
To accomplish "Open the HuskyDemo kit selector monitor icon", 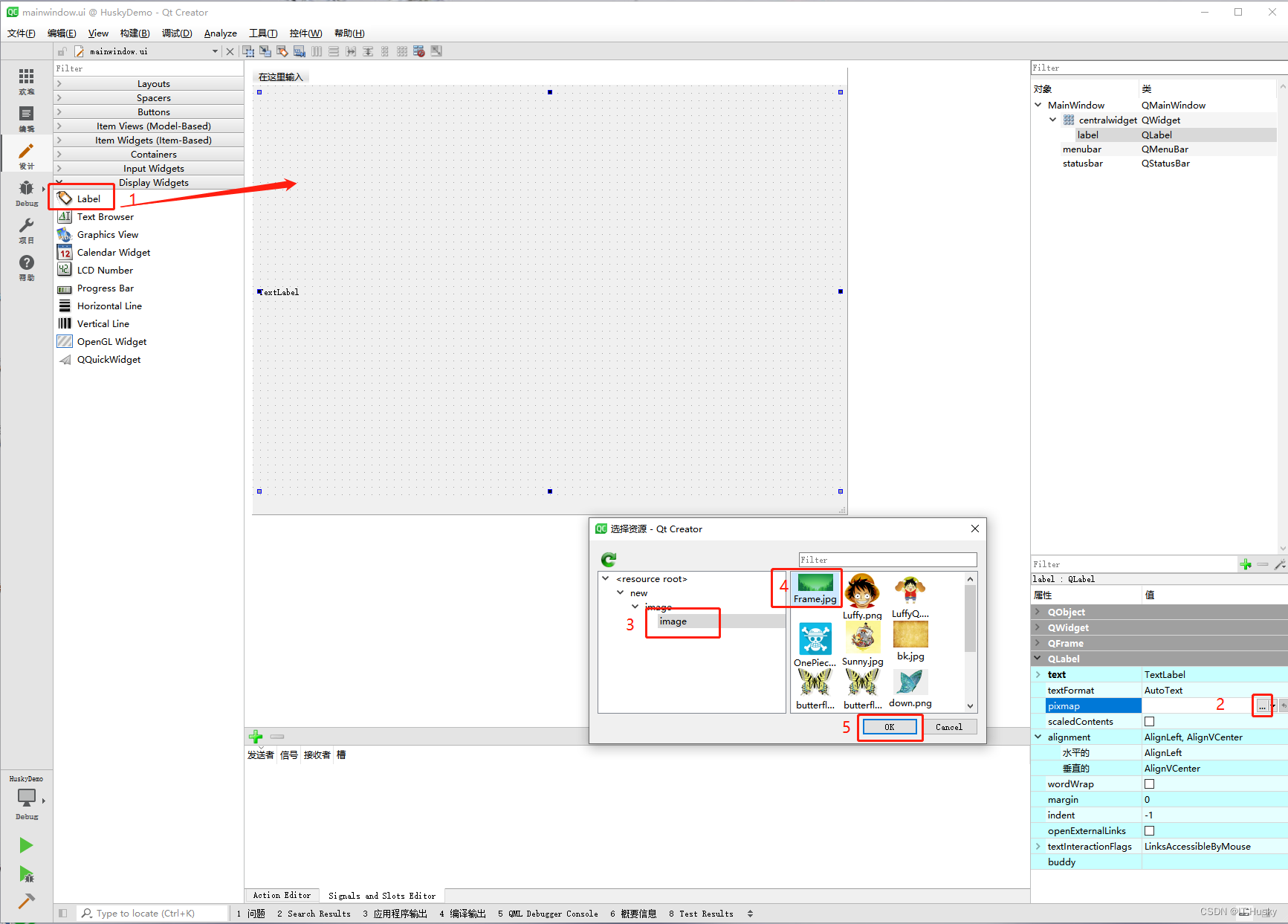I will (x=26, y=798).
